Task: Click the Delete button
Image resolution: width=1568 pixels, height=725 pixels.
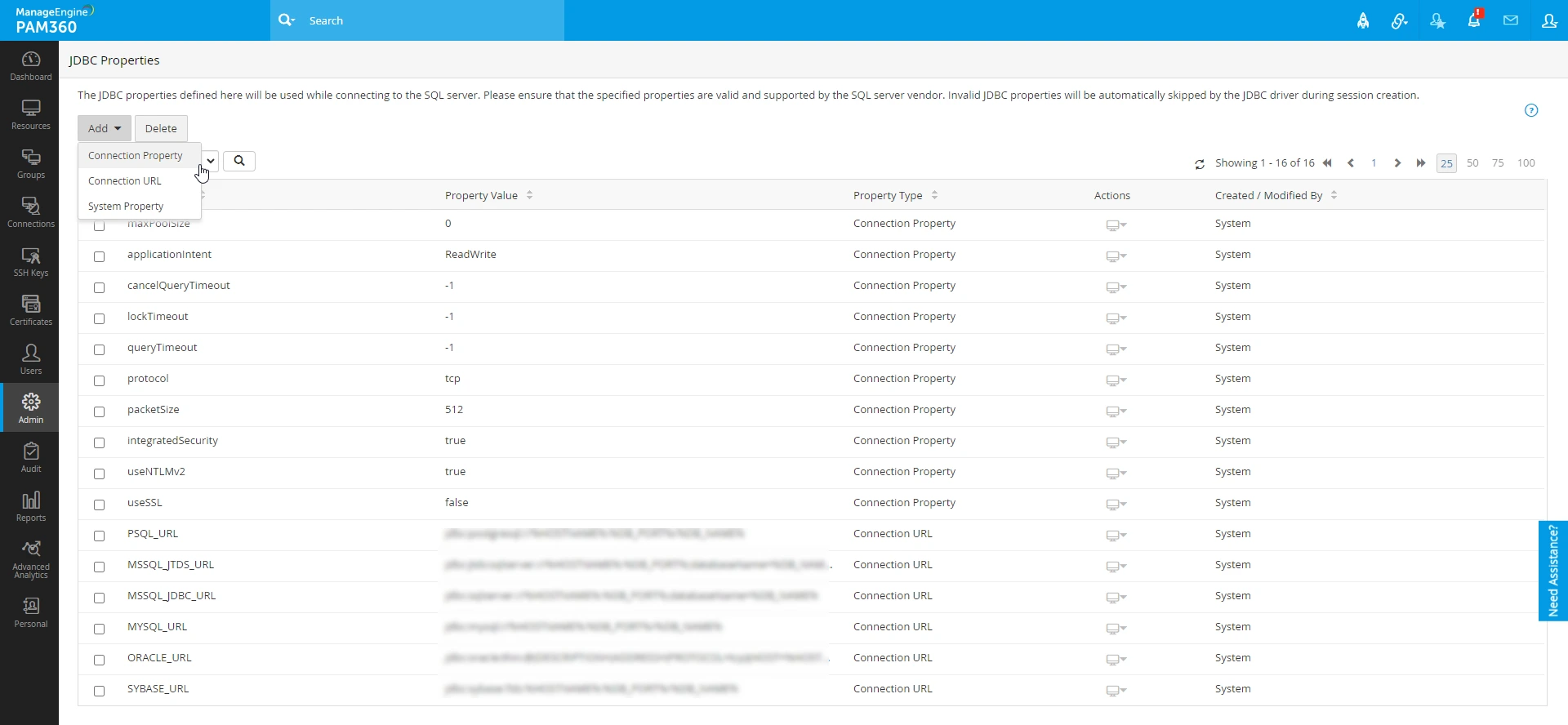Action: pyautogui.click(x=161, y=128)
